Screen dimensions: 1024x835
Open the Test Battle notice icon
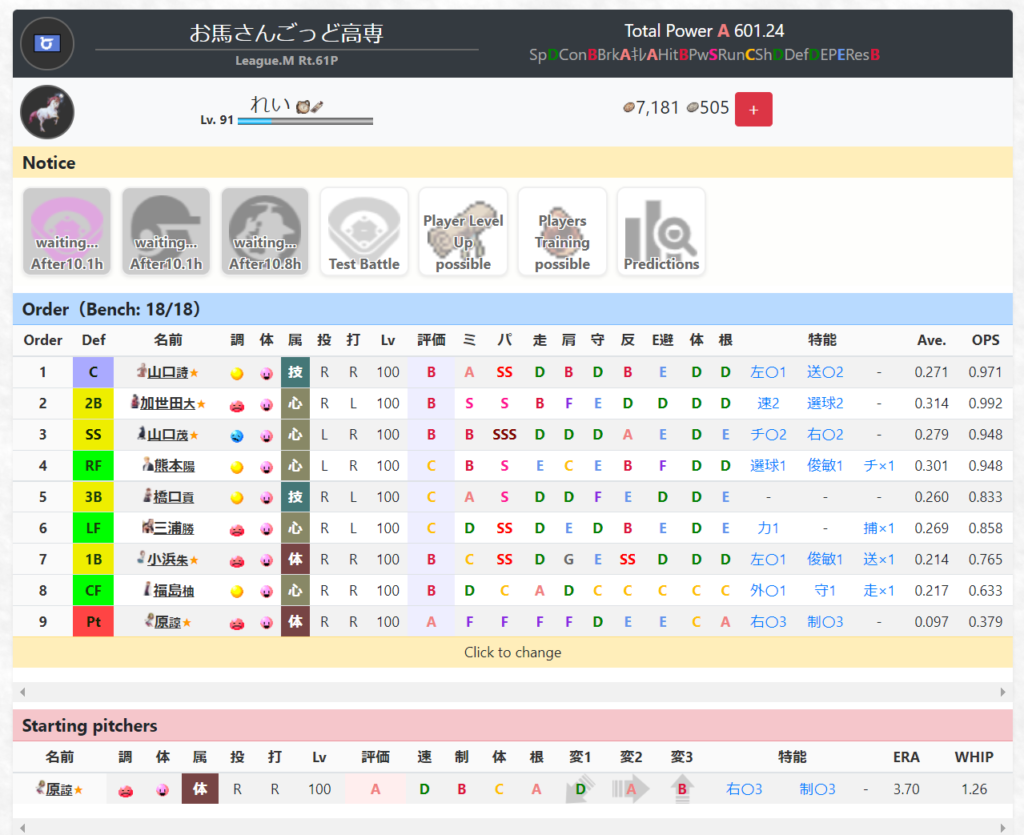(364, 231)
